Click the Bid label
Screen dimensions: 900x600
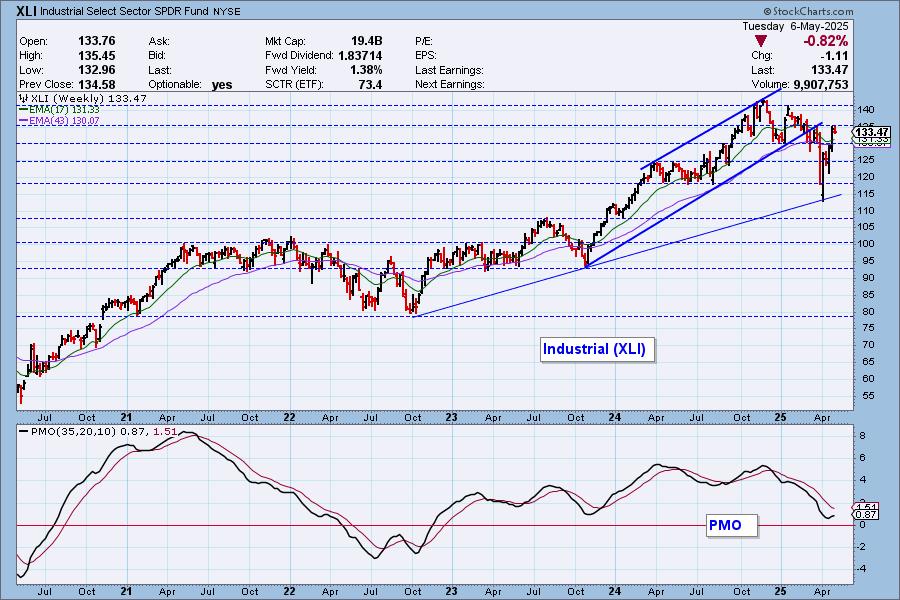pos(157,56)
